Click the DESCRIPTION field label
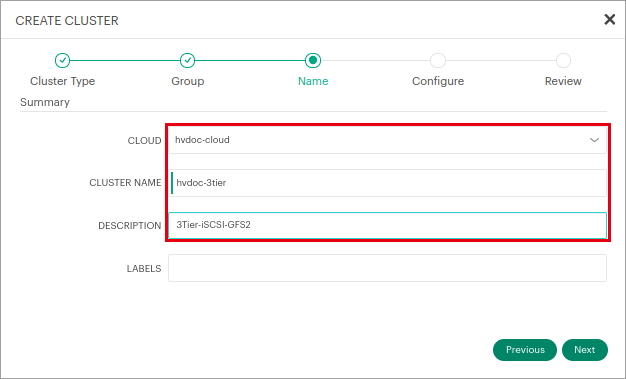The width and height of the screenshot is (626, 379). point(130,226)
